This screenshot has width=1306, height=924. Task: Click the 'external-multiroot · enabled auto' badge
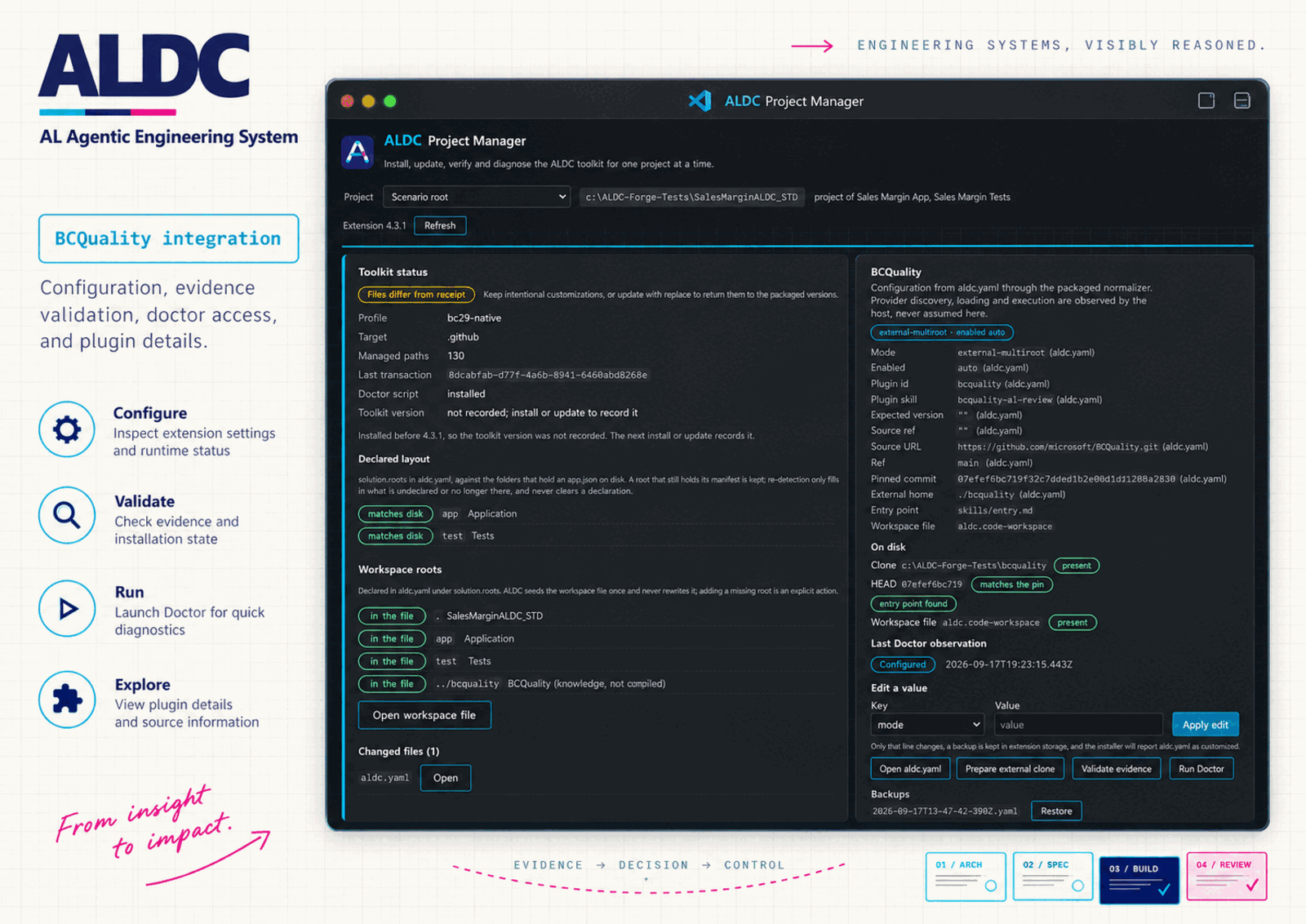[x=942, y=332]
